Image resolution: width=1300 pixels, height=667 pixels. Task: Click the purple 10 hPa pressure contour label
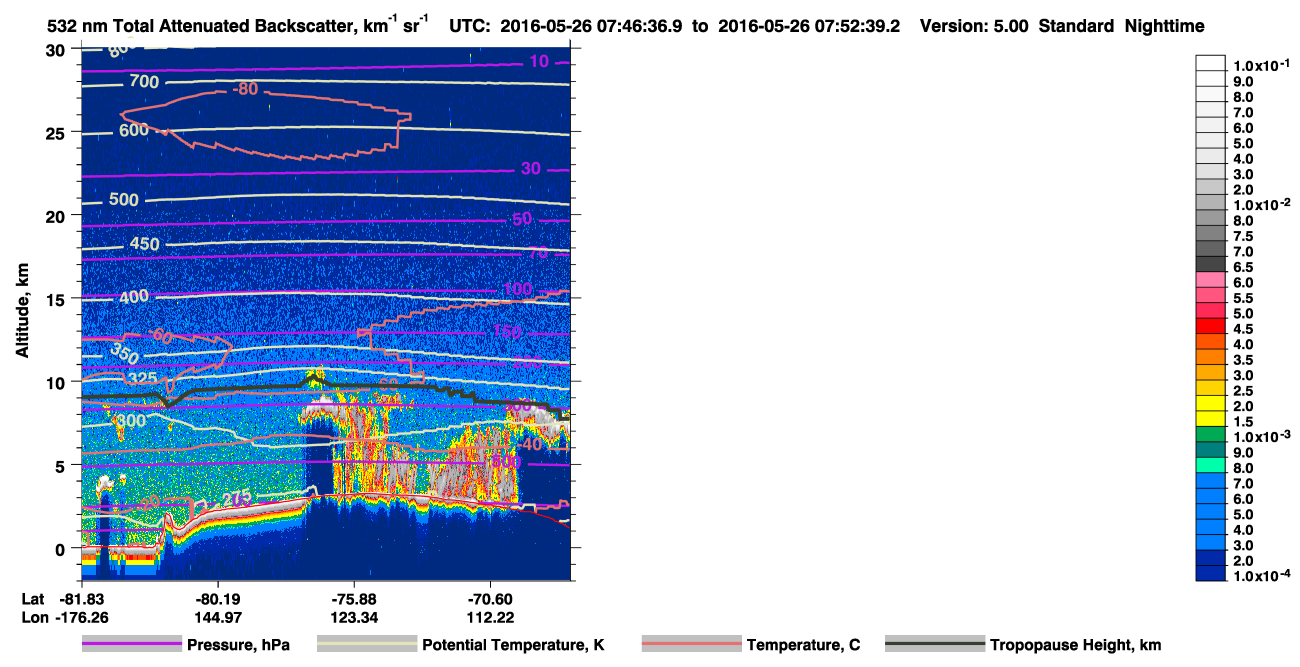click(x=539, y=62)
